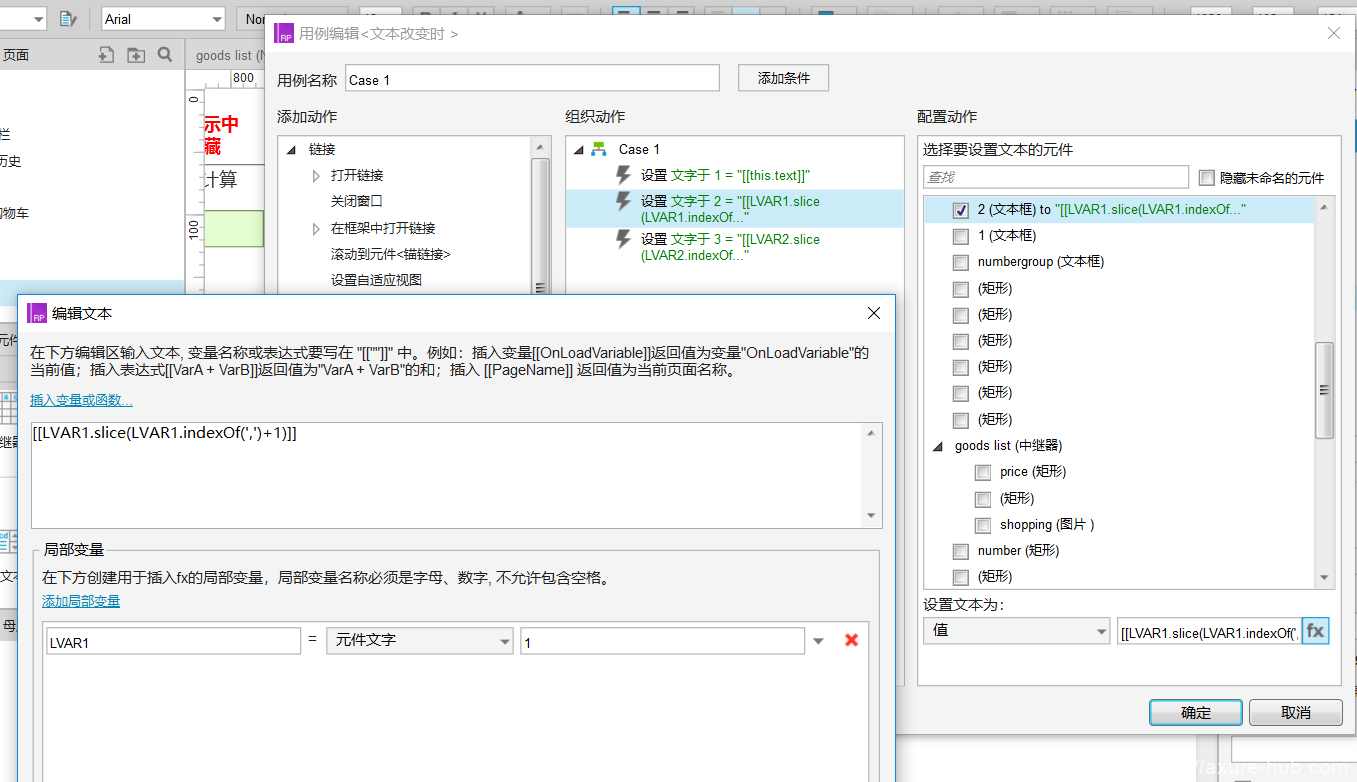1357x782 pixels.
Task: Select the 滚动到元件<锚链接> action
Action: point(391,255)
